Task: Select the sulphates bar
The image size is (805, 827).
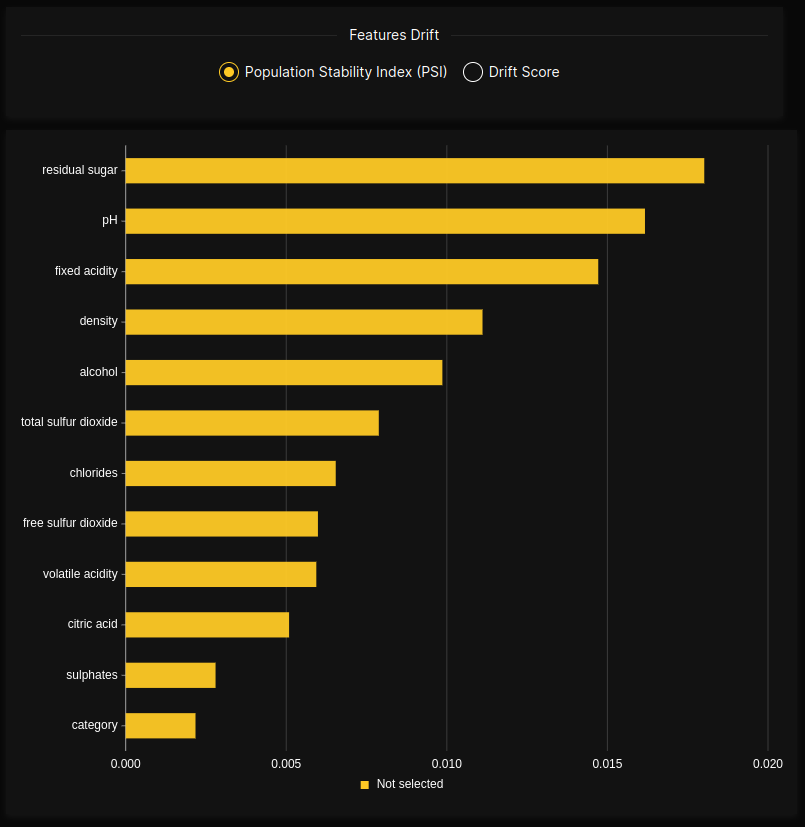Action: tap(170, 675)
